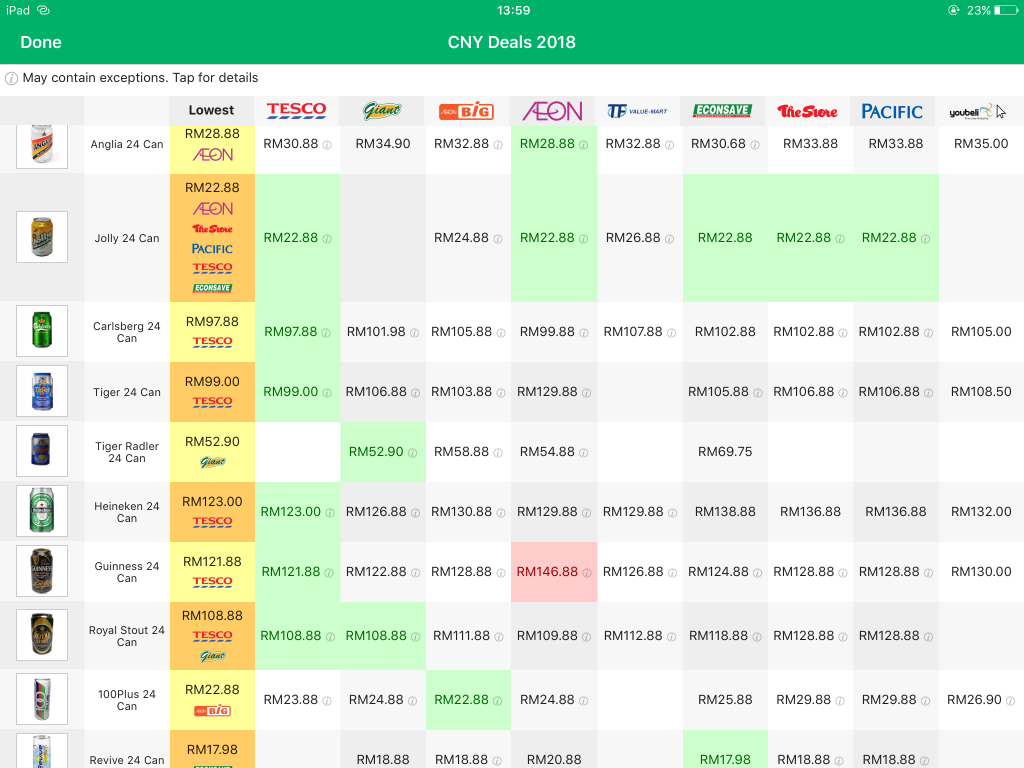Select the AEON store logo header
1024x768 pixels.
[x=552, y=111]
